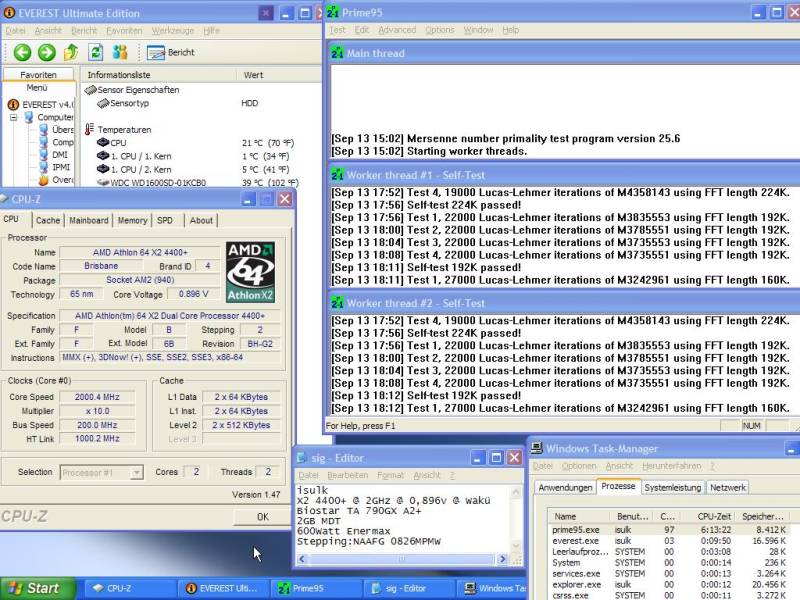Select the IPMI item in EVEREST tree
Screen dimensions: 800x600
tap(55, 167)
